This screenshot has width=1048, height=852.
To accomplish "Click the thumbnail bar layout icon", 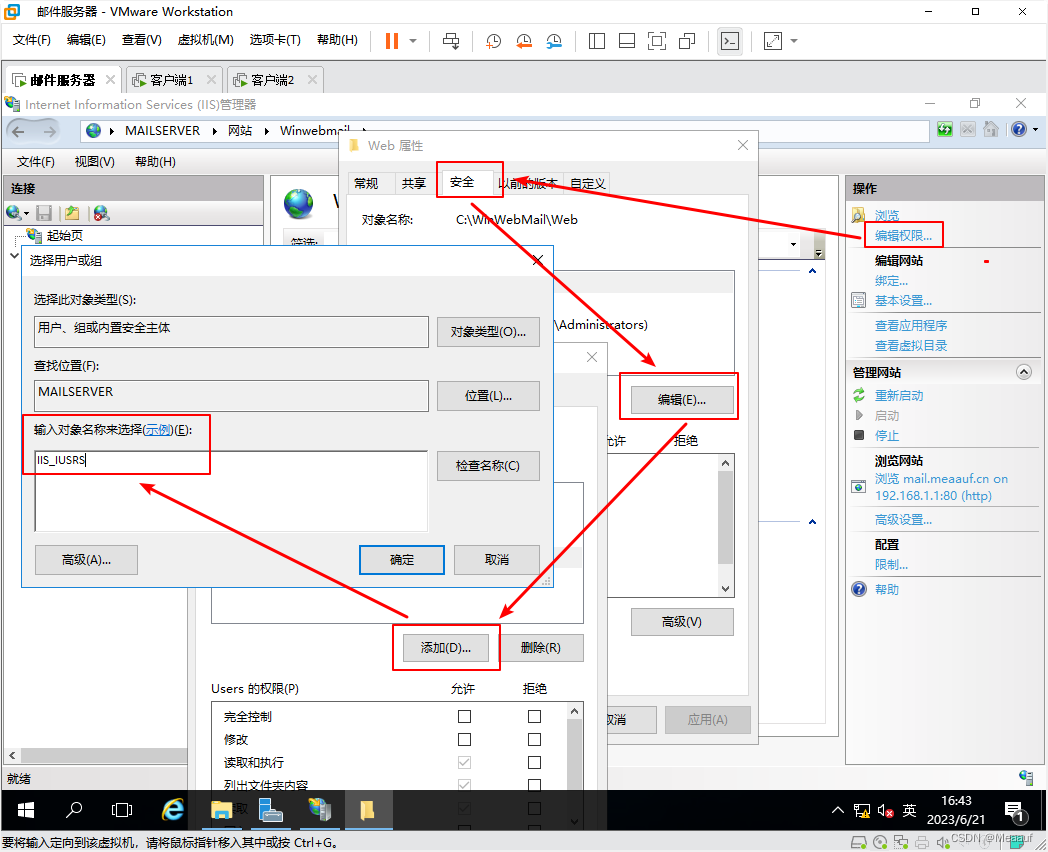I will pos(627,41).
